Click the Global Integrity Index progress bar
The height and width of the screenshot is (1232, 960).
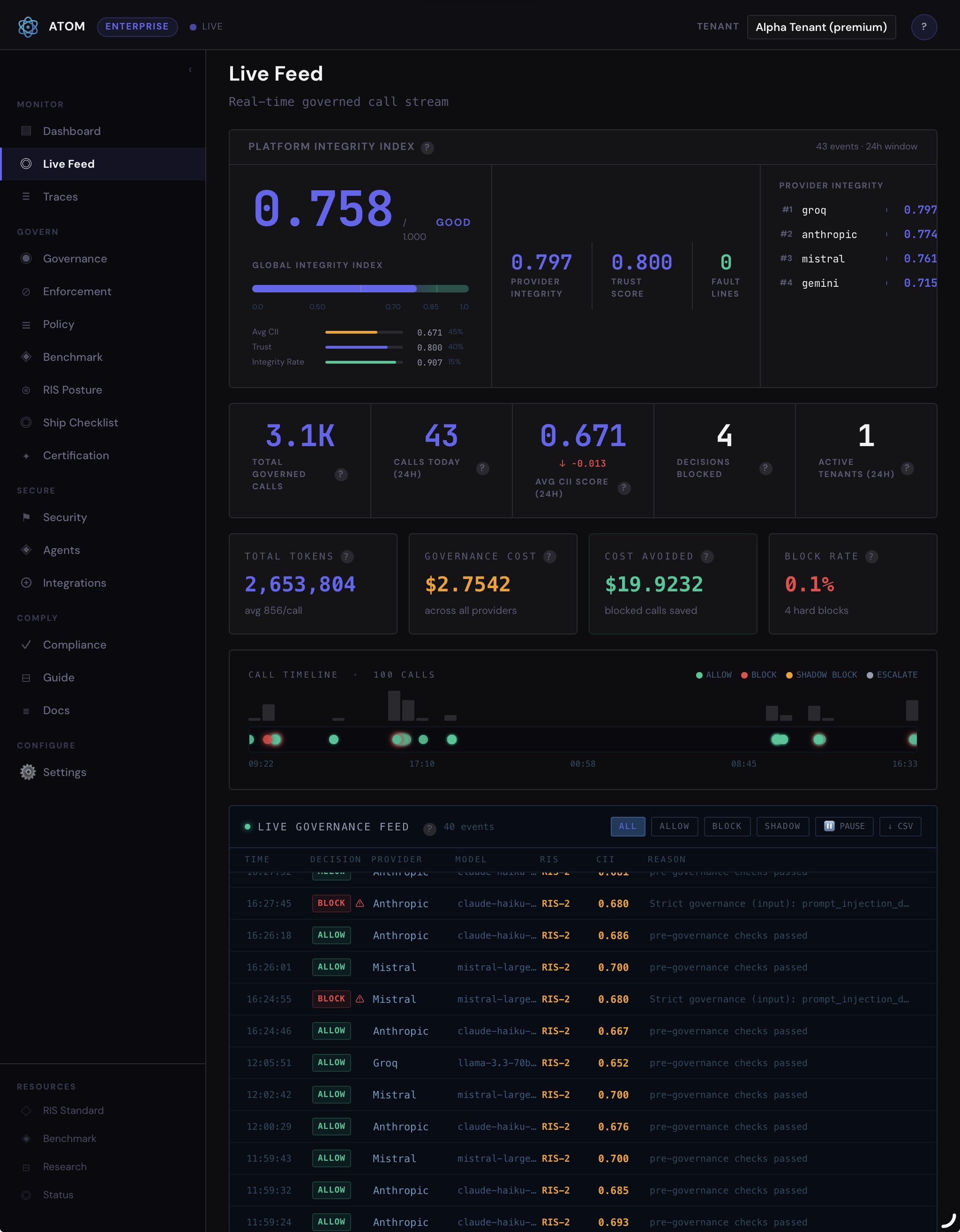[360, 288]
